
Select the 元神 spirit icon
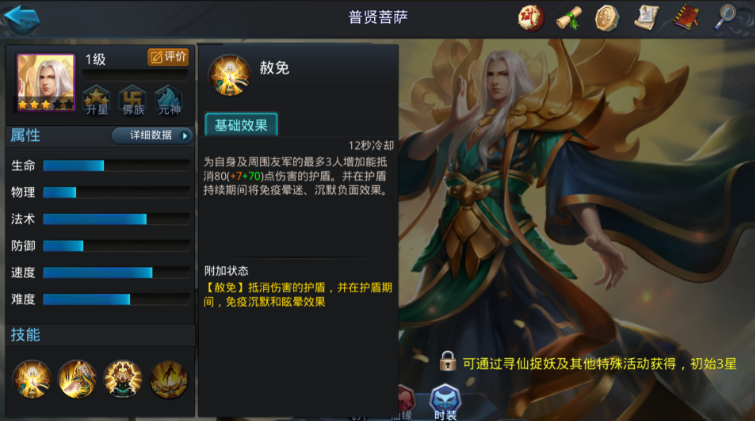pos(169,101)
